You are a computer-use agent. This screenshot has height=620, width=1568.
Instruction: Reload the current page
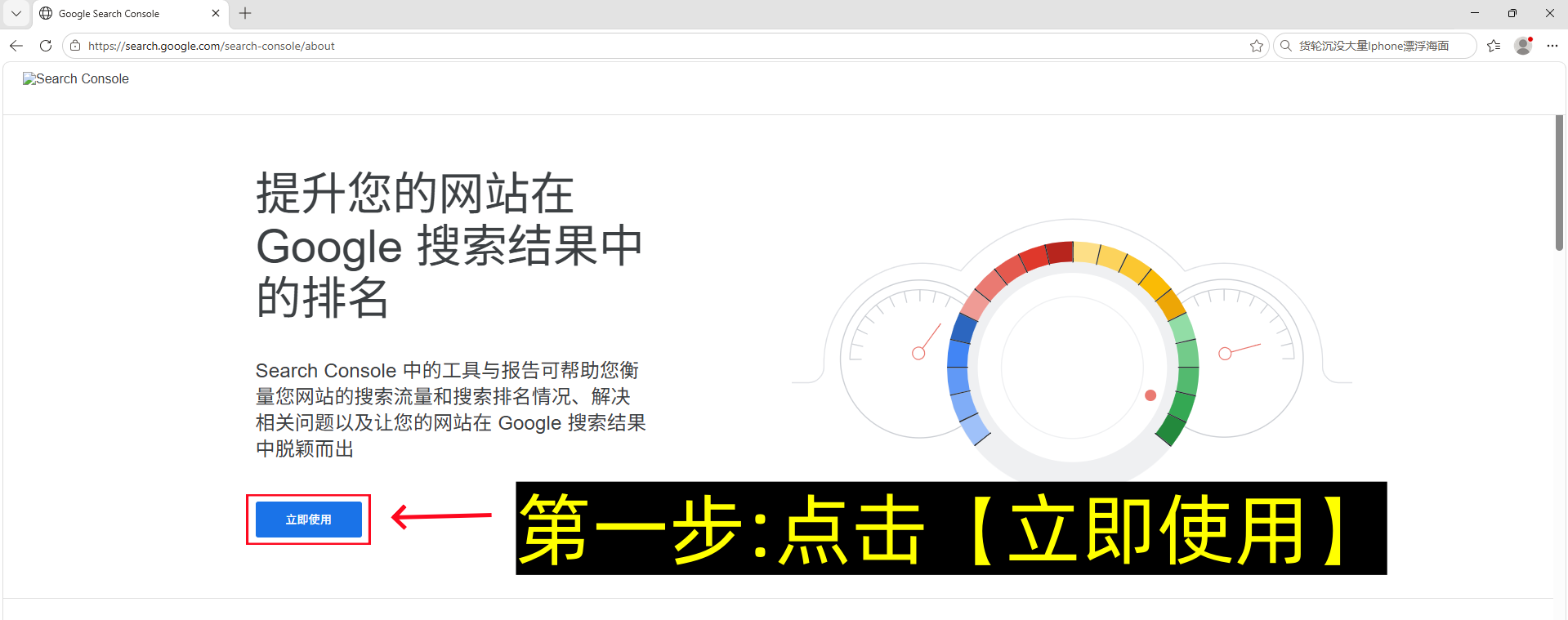pos(46,46)
